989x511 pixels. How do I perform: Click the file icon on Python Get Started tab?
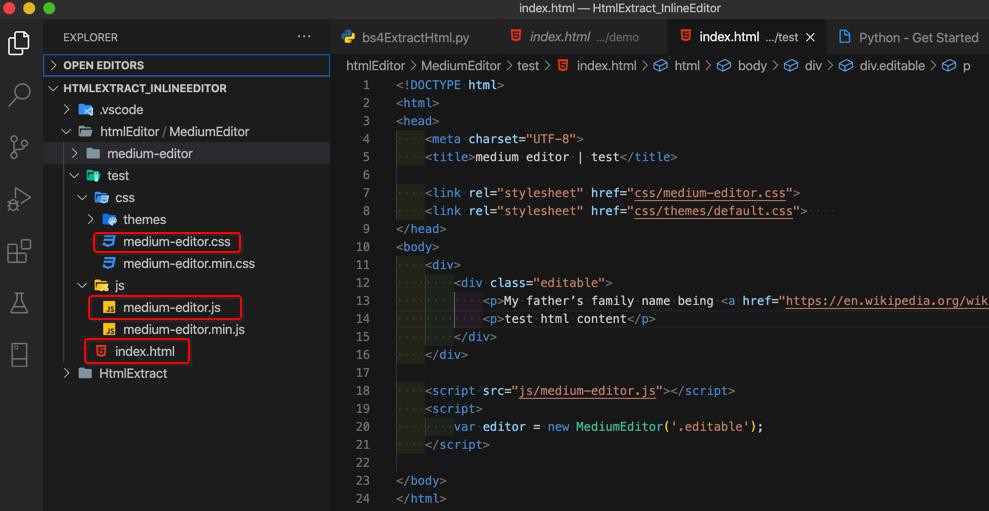click(x=844, y=37)
